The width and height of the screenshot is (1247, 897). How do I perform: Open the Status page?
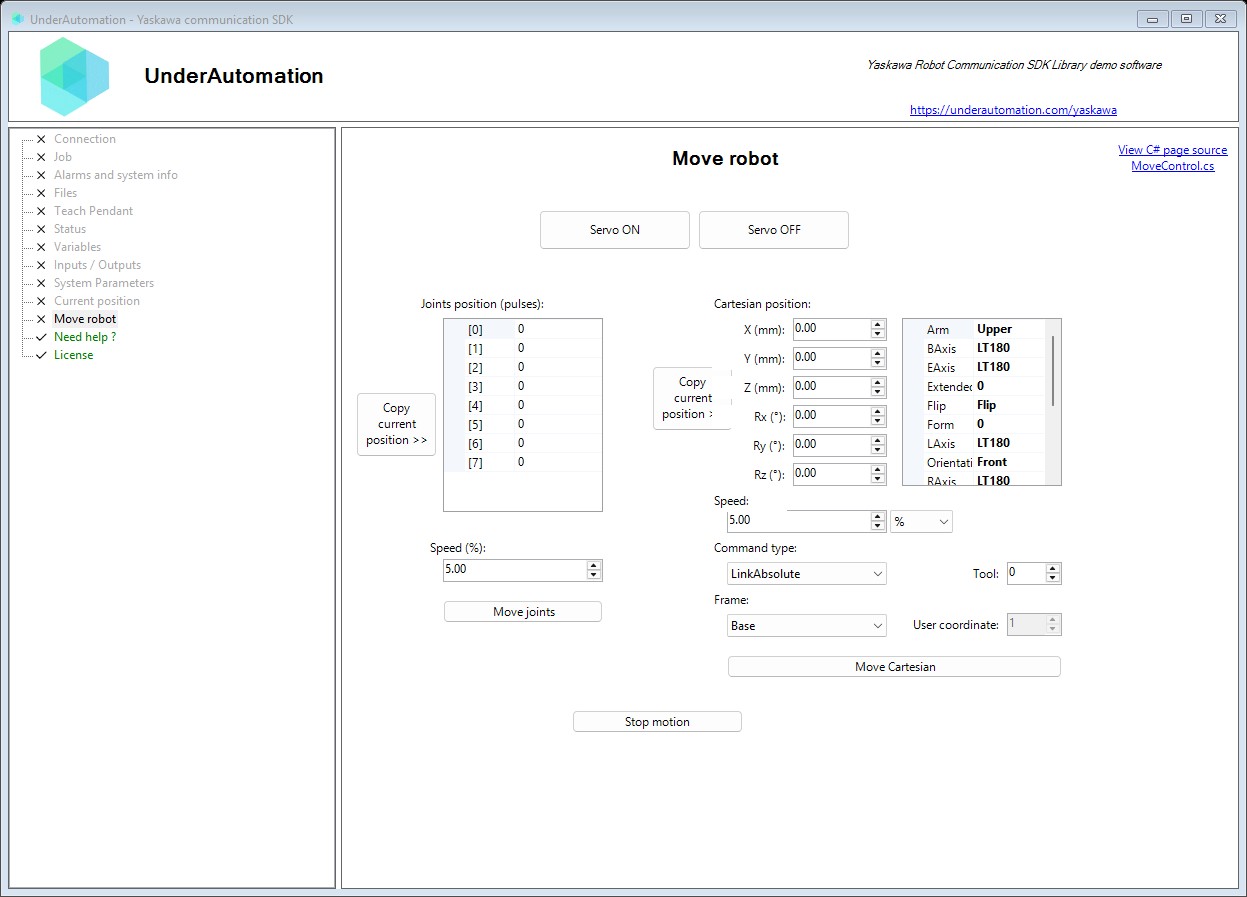pyautogui.click(x=70, y=229)
